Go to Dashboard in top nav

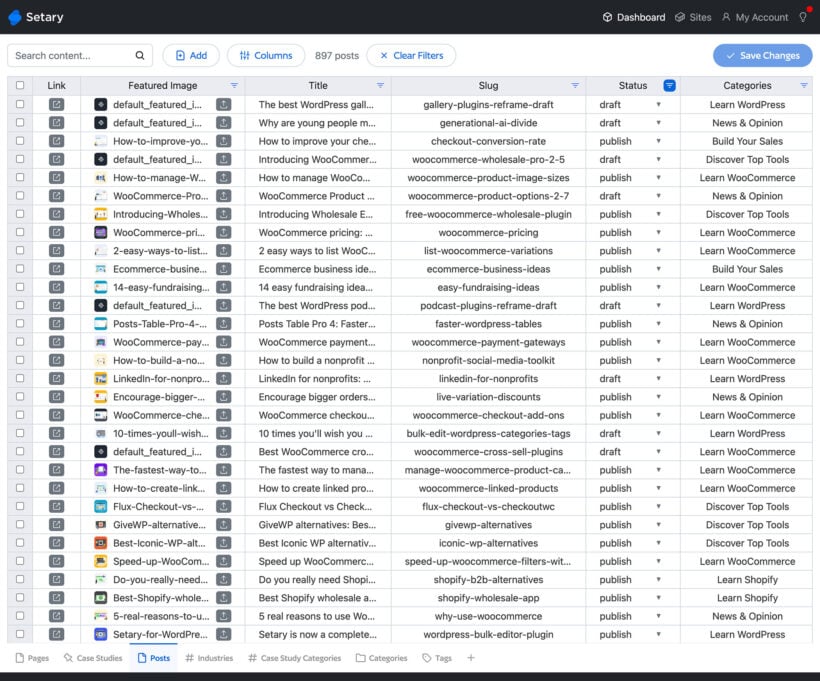tap(634, 17)
